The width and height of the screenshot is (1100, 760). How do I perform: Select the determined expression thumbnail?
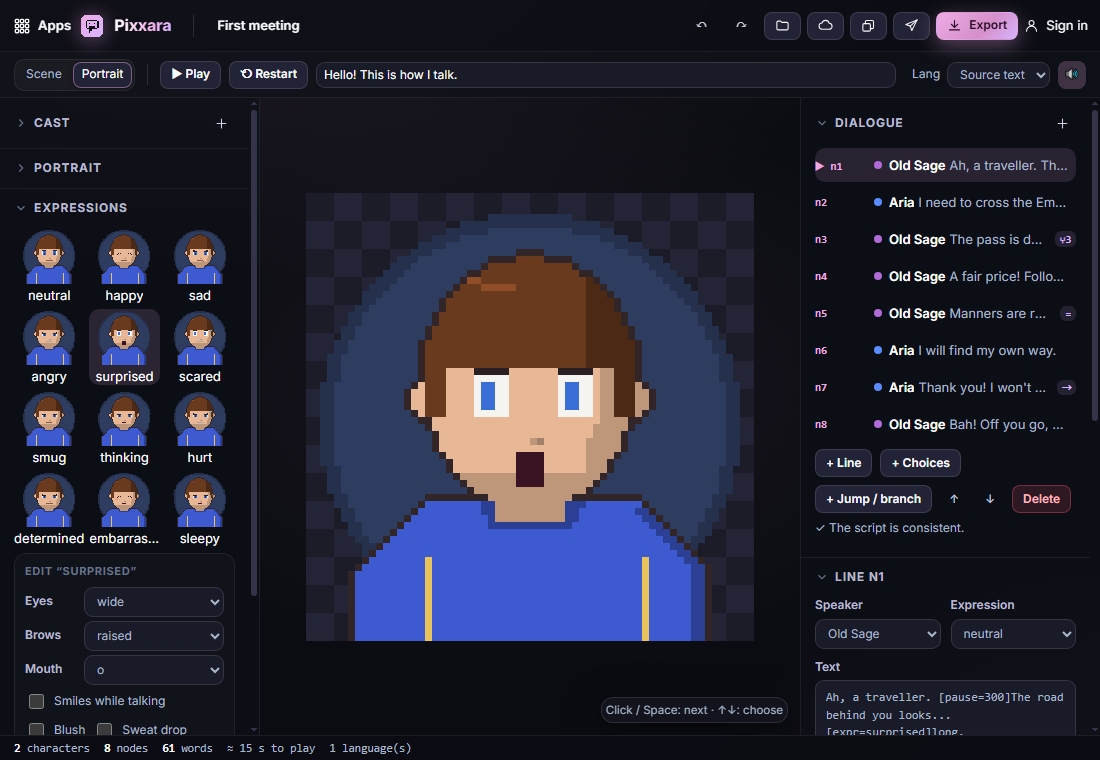click(x=49, y=509)
